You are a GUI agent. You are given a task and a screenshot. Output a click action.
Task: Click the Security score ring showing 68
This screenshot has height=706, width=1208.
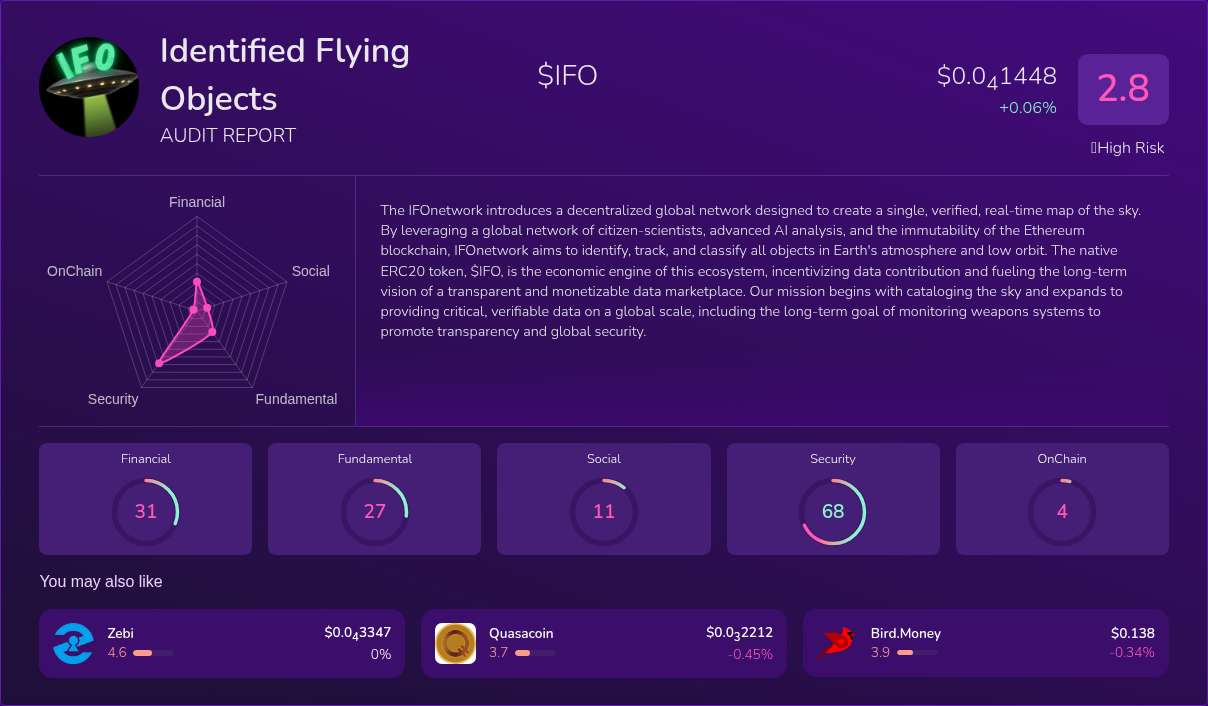[x=833, y=512]
